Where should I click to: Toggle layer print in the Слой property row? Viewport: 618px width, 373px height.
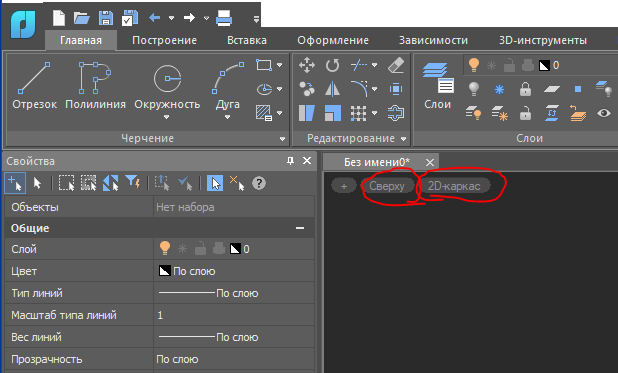click(219, 249)
